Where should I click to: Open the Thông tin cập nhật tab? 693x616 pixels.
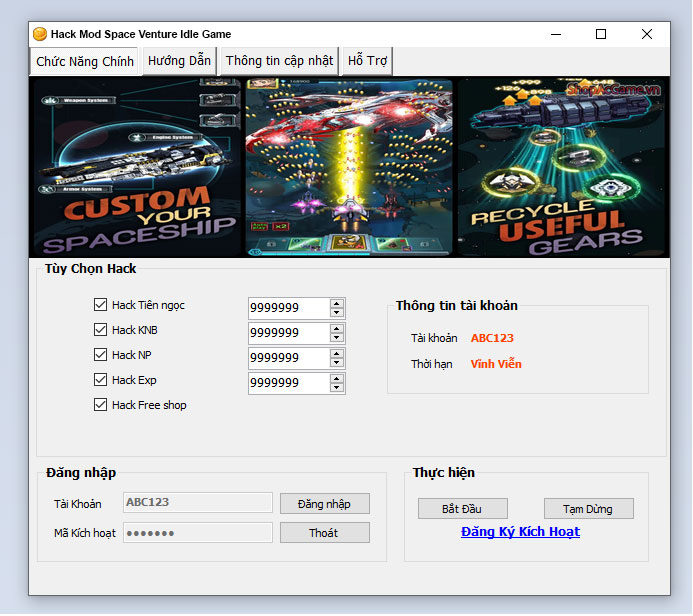click(x=279, y=61)
